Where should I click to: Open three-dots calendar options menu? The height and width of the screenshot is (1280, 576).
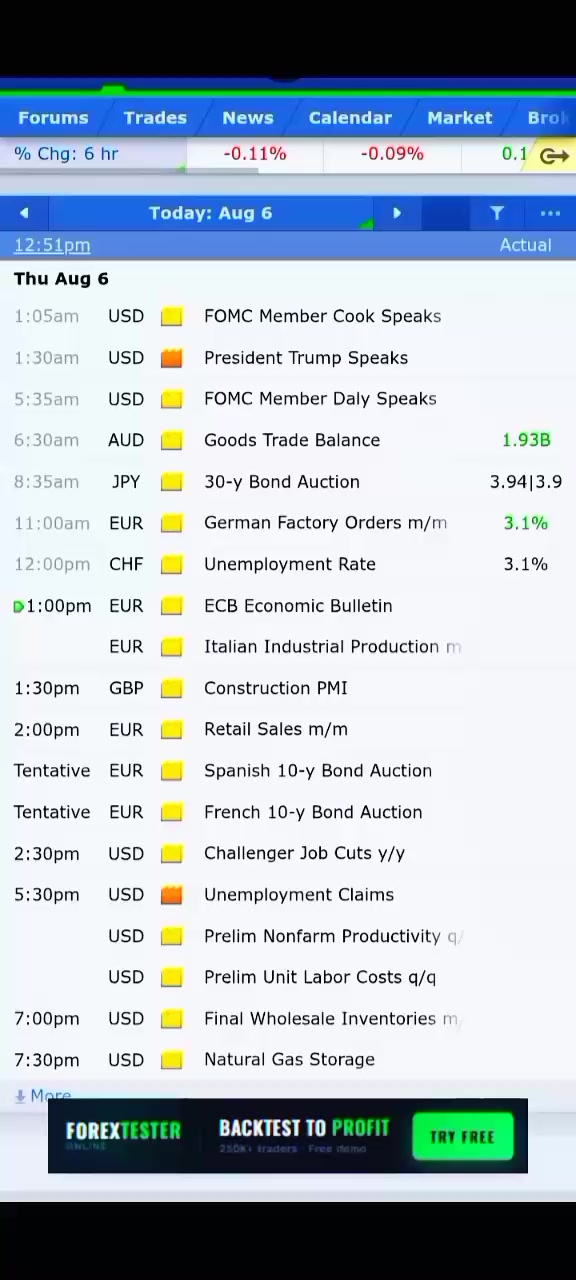click(550, 213)
